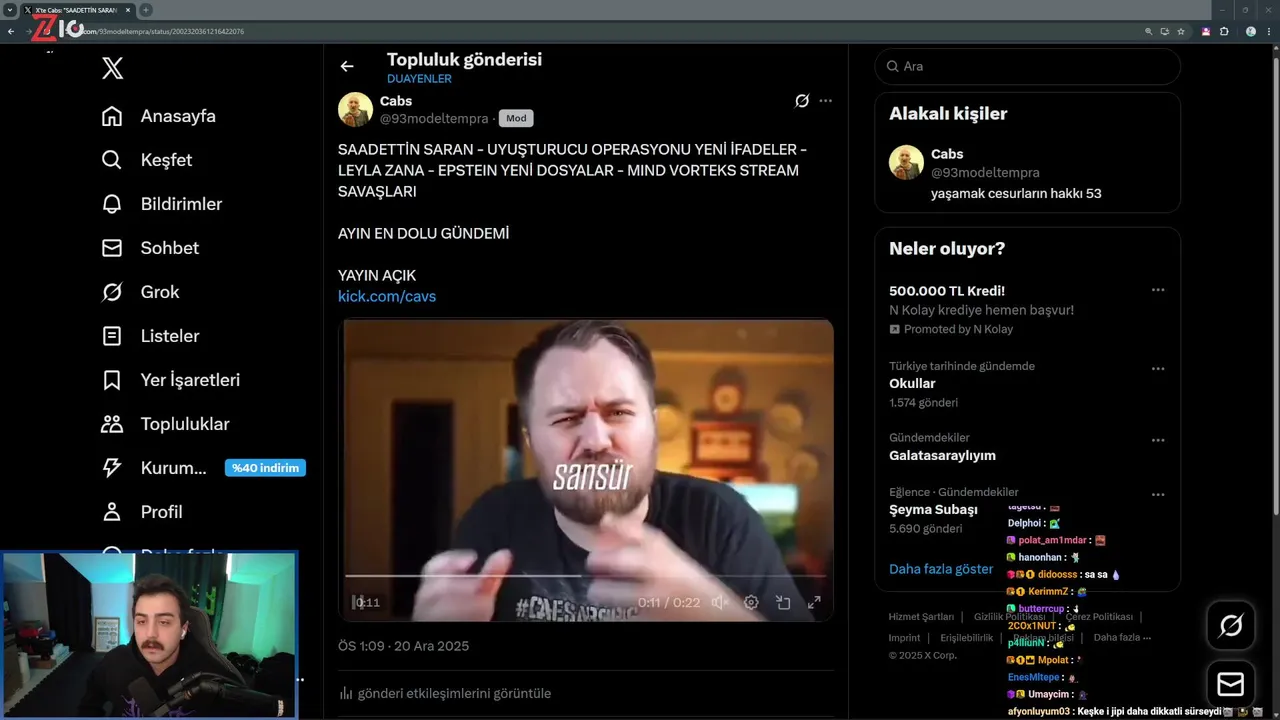Expand the video to fullscreen
Screen dimensions: 1280x720
(814, 602)
